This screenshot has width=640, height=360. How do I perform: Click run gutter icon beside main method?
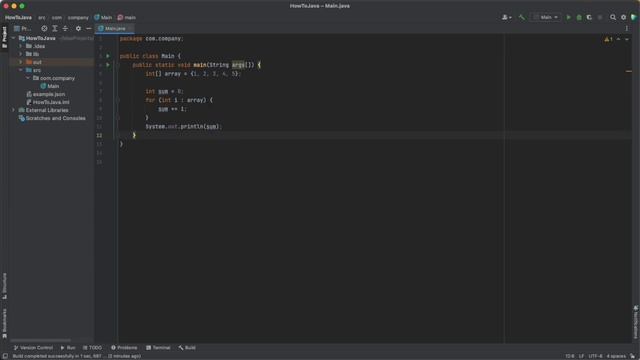tap(108, 65)
